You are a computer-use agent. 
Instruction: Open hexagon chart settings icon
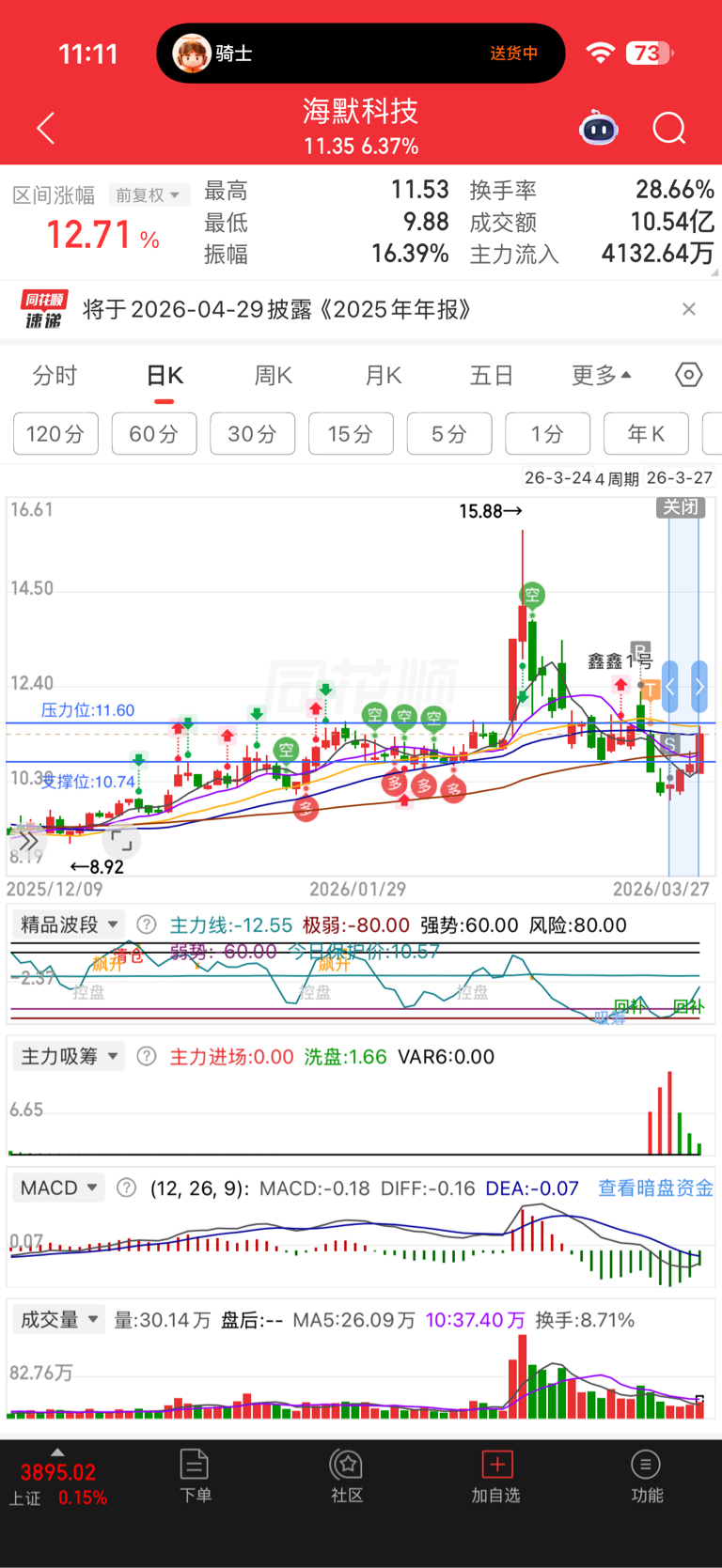689,375
